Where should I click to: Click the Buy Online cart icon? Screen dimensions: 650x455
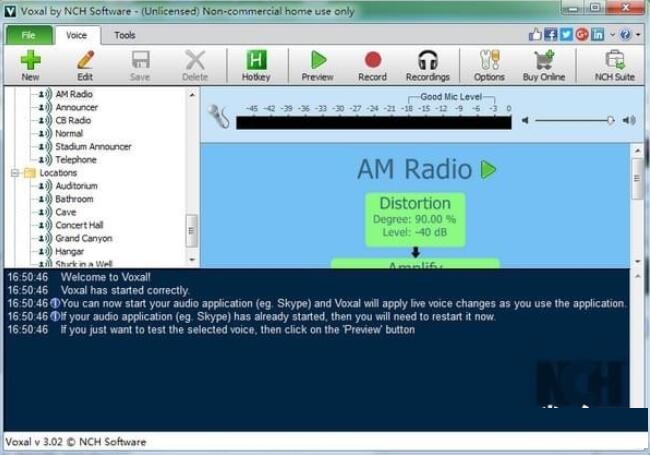544,60
